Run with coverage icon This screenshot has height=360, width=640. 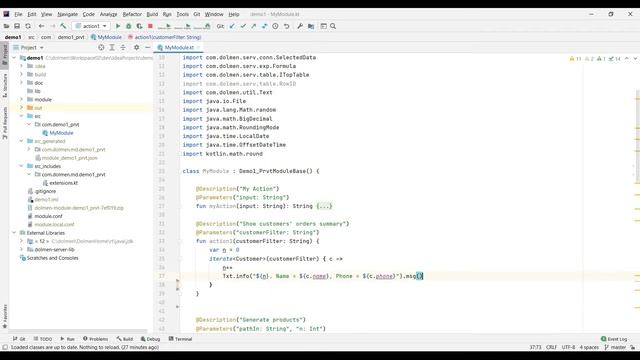tap(140, 26)
